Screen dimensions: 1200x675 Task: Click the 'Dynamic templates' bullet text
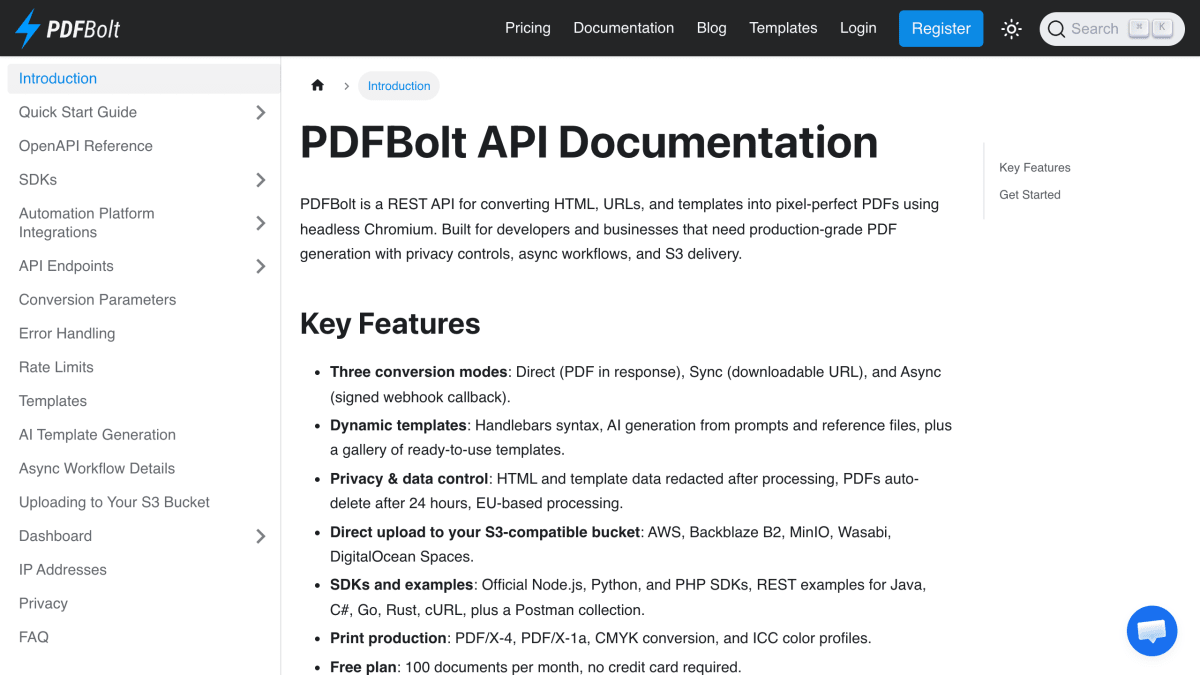398,426
